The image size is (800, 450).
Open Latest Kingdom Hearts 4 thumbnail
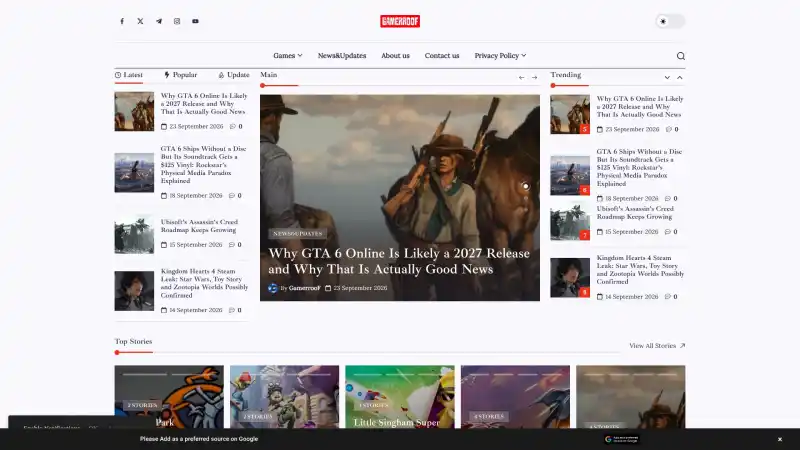click(x=134, y=291)
